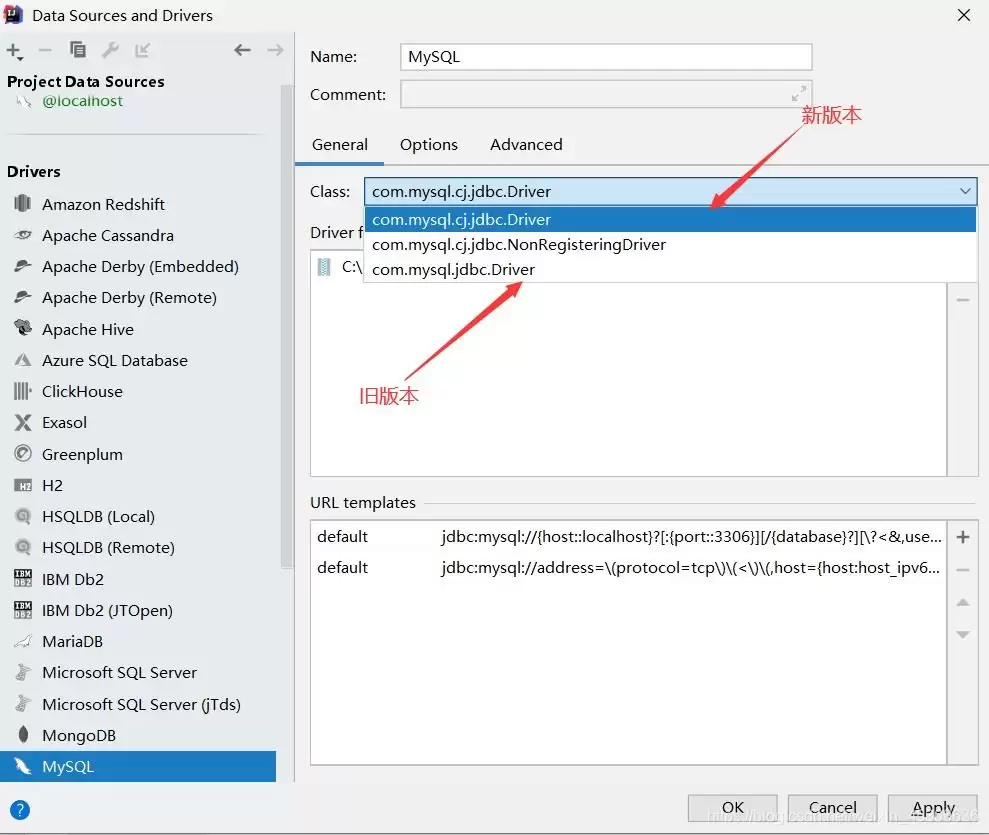Move URL template down with arrow
This screenshot has width=989, height=835.
[x=963, y=634]
